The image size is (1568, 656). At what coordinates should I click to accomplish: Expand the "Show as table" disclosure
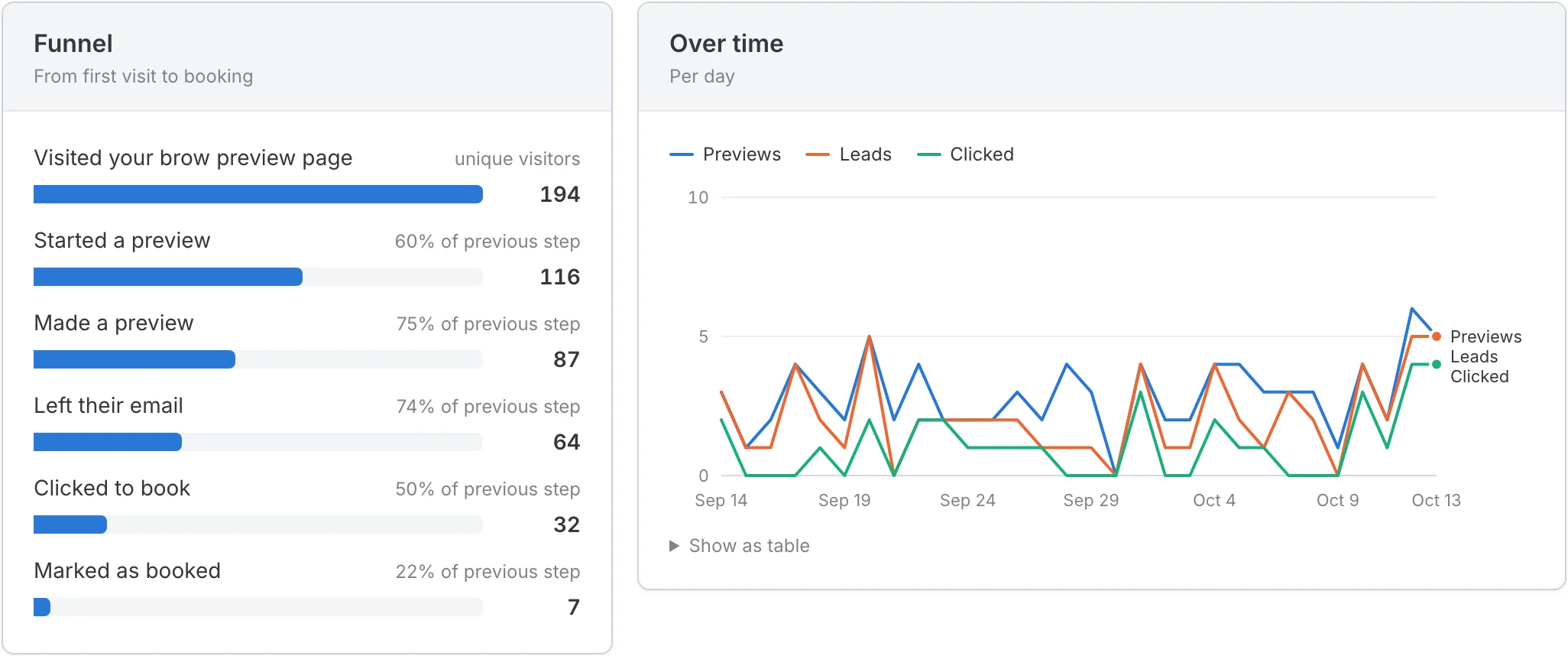[739, 546]
